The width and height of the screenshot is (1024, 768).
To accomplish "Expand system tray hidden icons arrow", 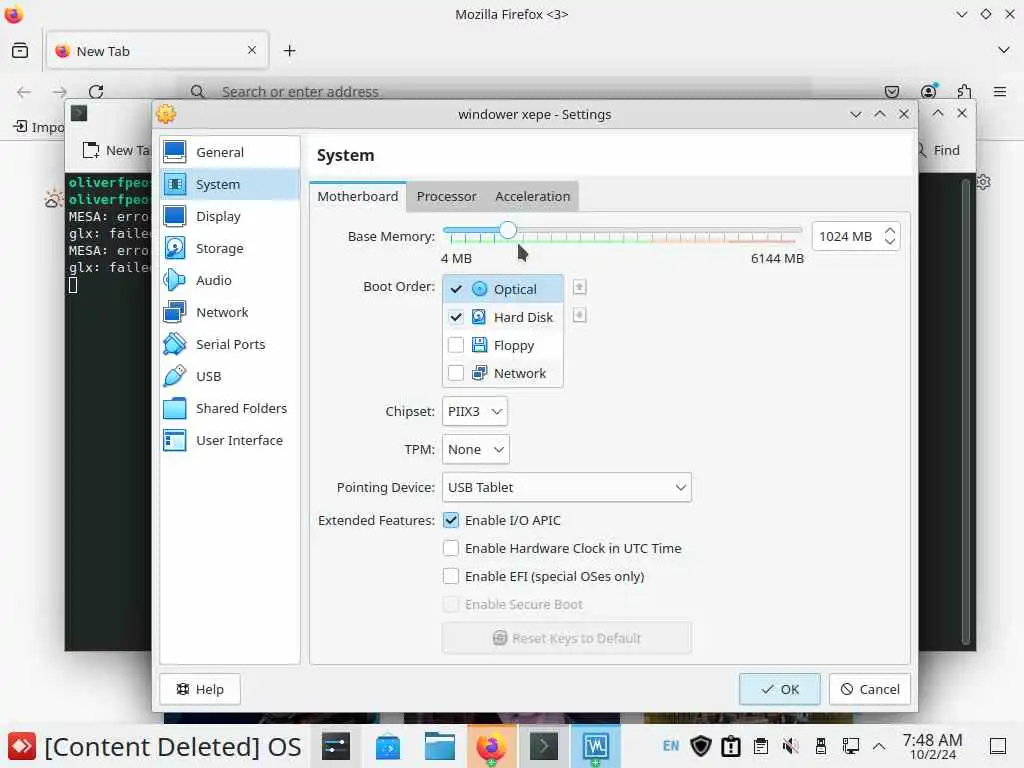I will tap(879, 746).
